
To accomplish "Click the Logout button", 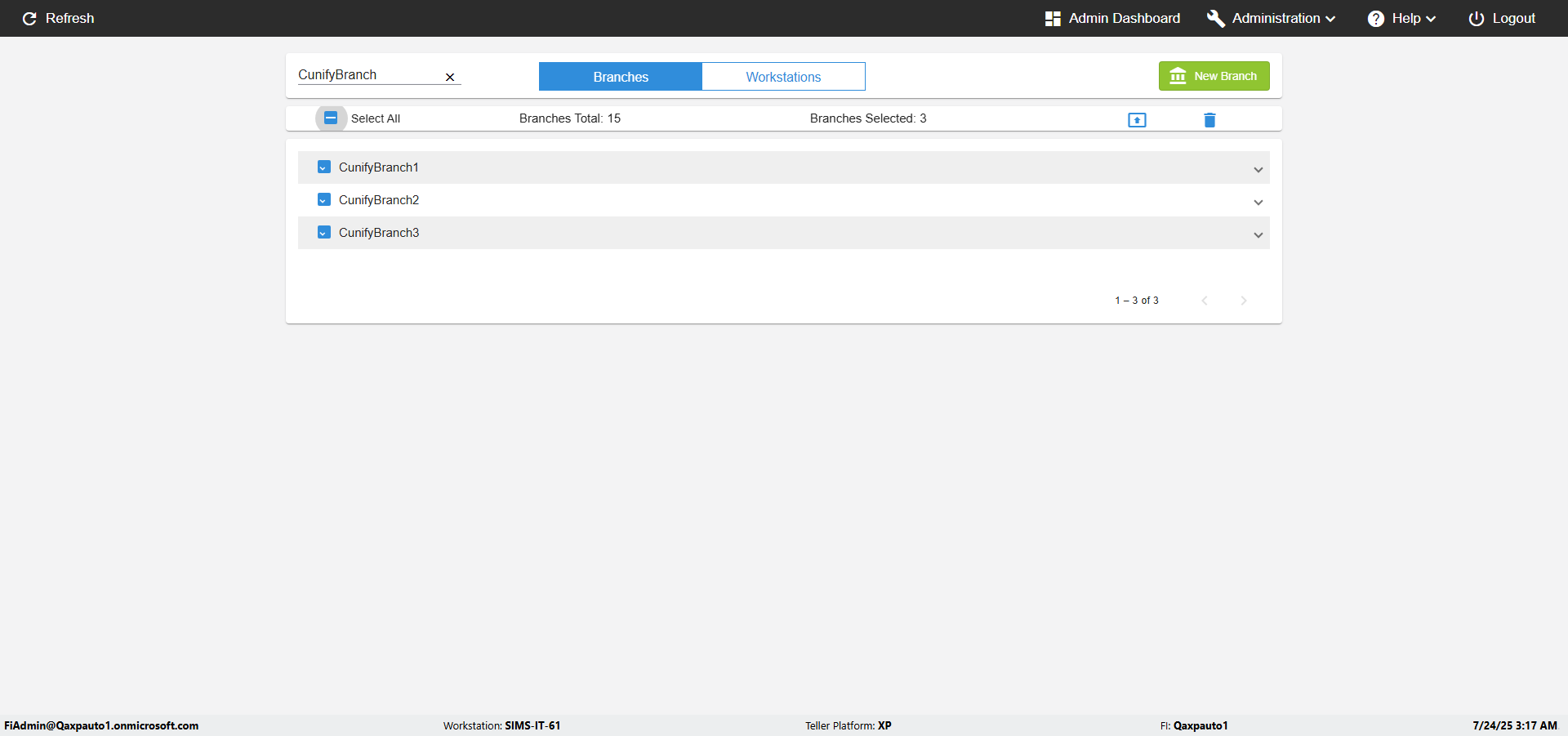I will click(1502, 18).
